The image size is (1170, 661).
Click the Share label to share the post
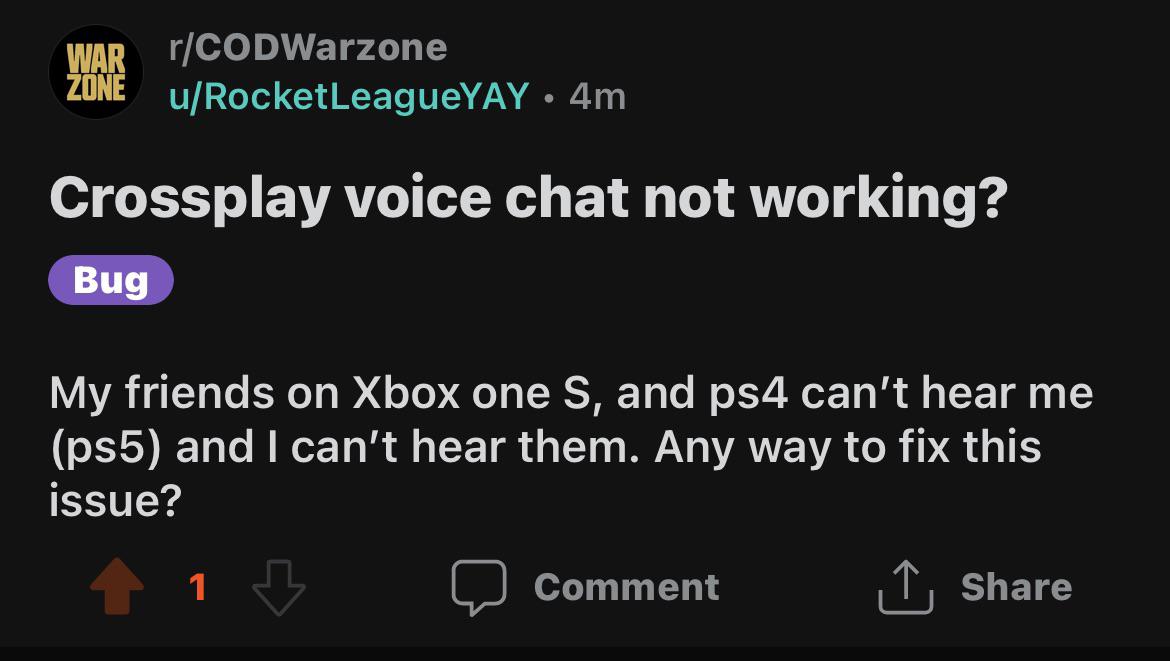(x=1017, y=588)
